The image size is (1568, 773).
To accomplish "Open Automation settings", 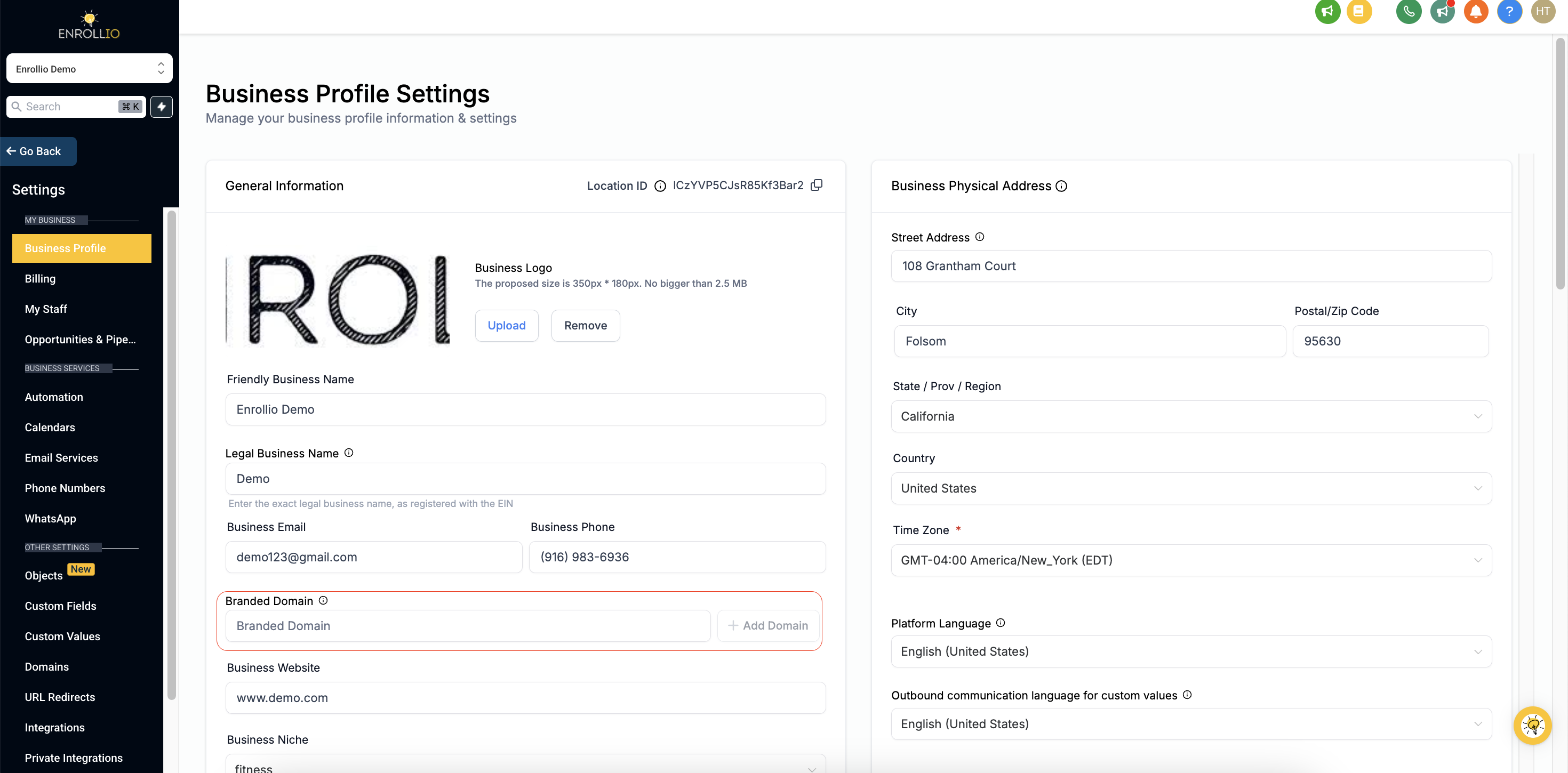I will (x=53, y=397).
